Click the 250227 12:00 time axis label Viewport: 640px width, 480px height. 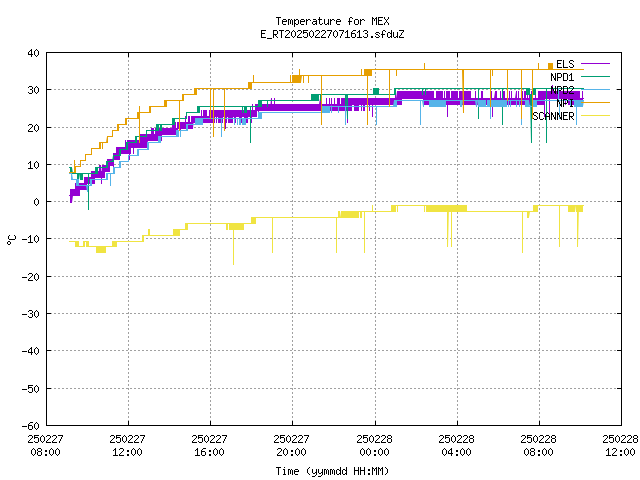(127, 445)
